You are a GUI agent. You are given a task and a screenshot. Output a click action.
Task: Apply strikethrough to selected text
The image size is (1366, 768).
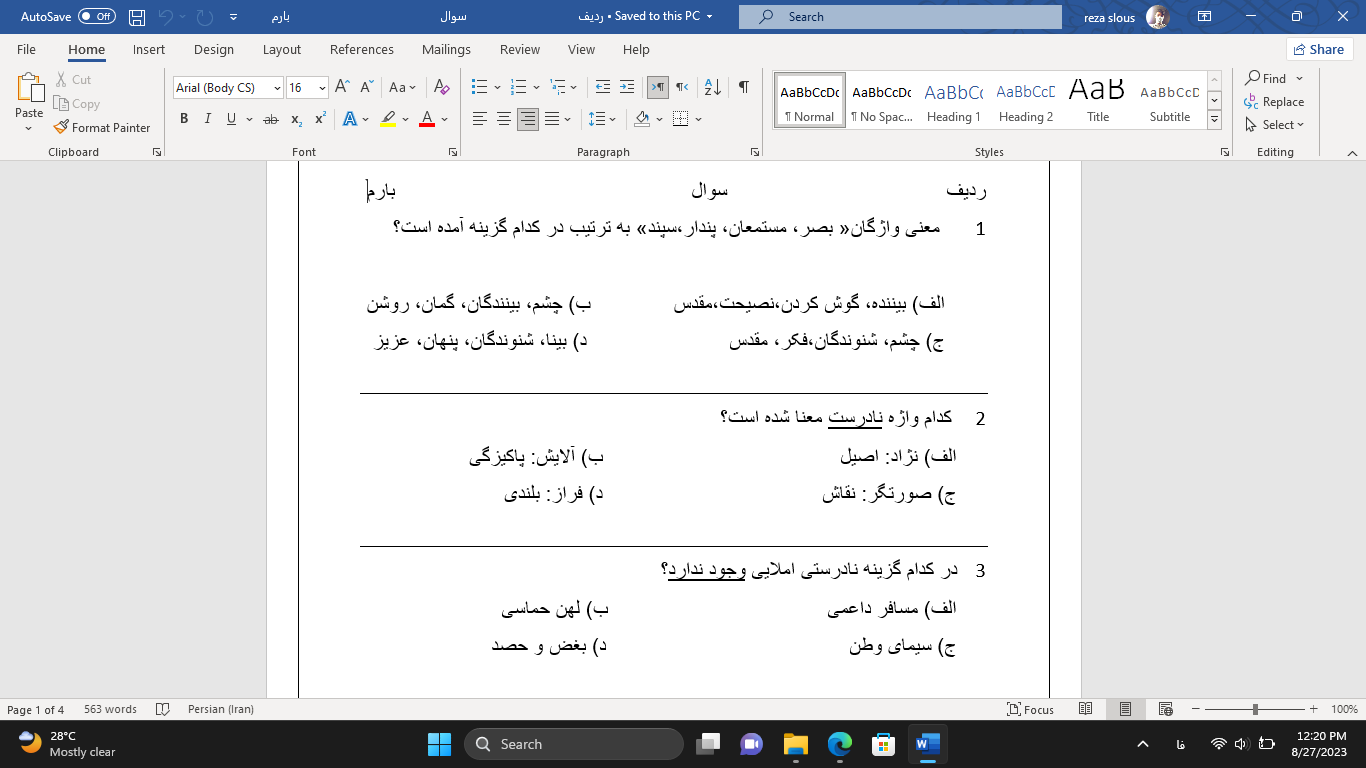270,118
